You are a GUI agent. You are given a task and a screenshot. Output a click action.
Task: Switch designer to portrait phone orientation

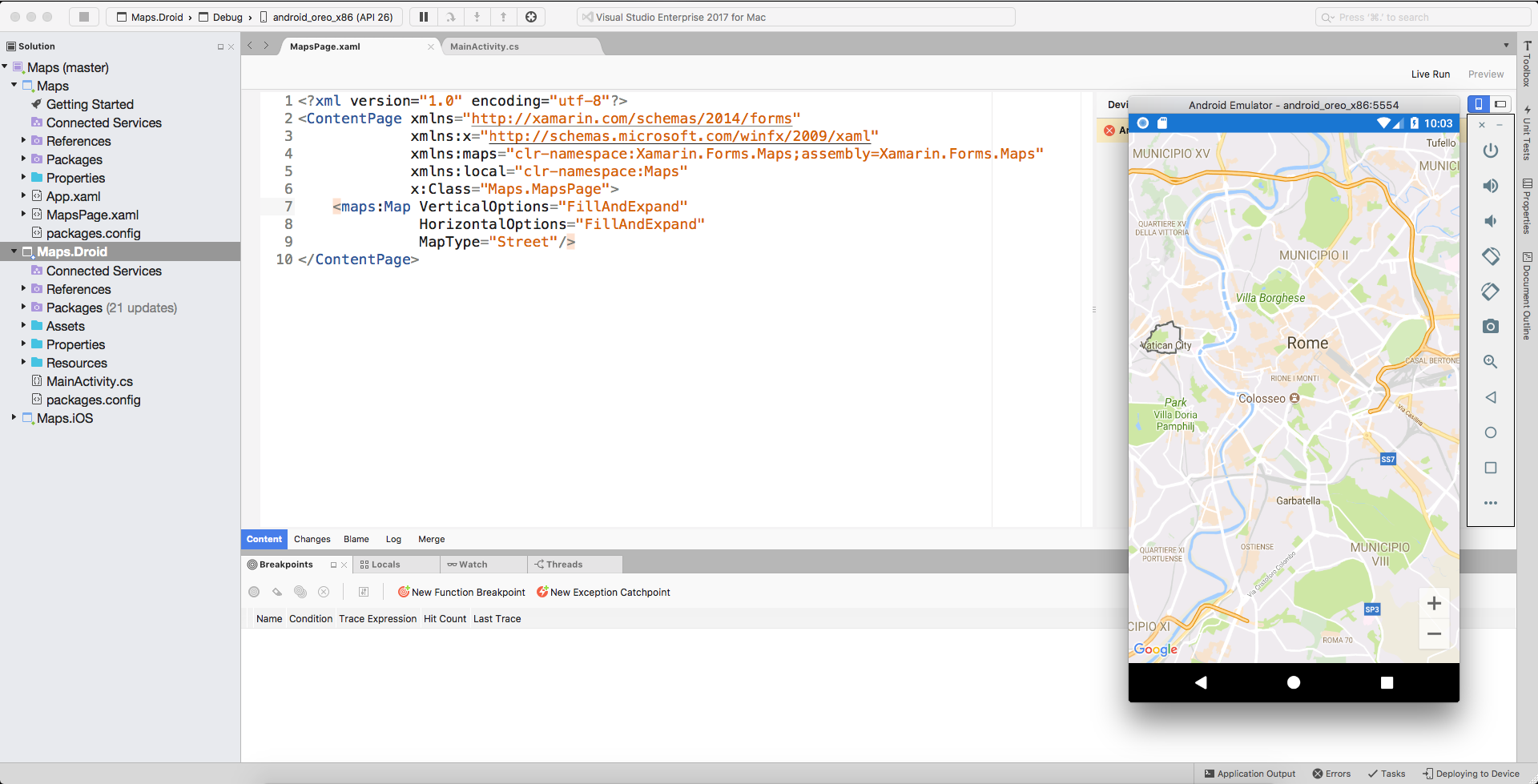point(1479,103)
